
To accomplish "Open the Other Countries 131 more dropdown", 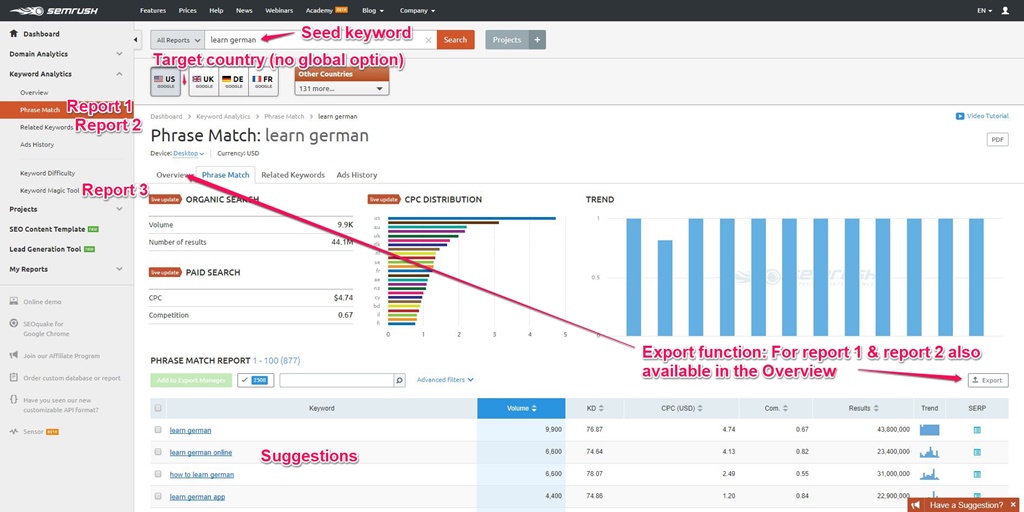I will coord(342,88).
